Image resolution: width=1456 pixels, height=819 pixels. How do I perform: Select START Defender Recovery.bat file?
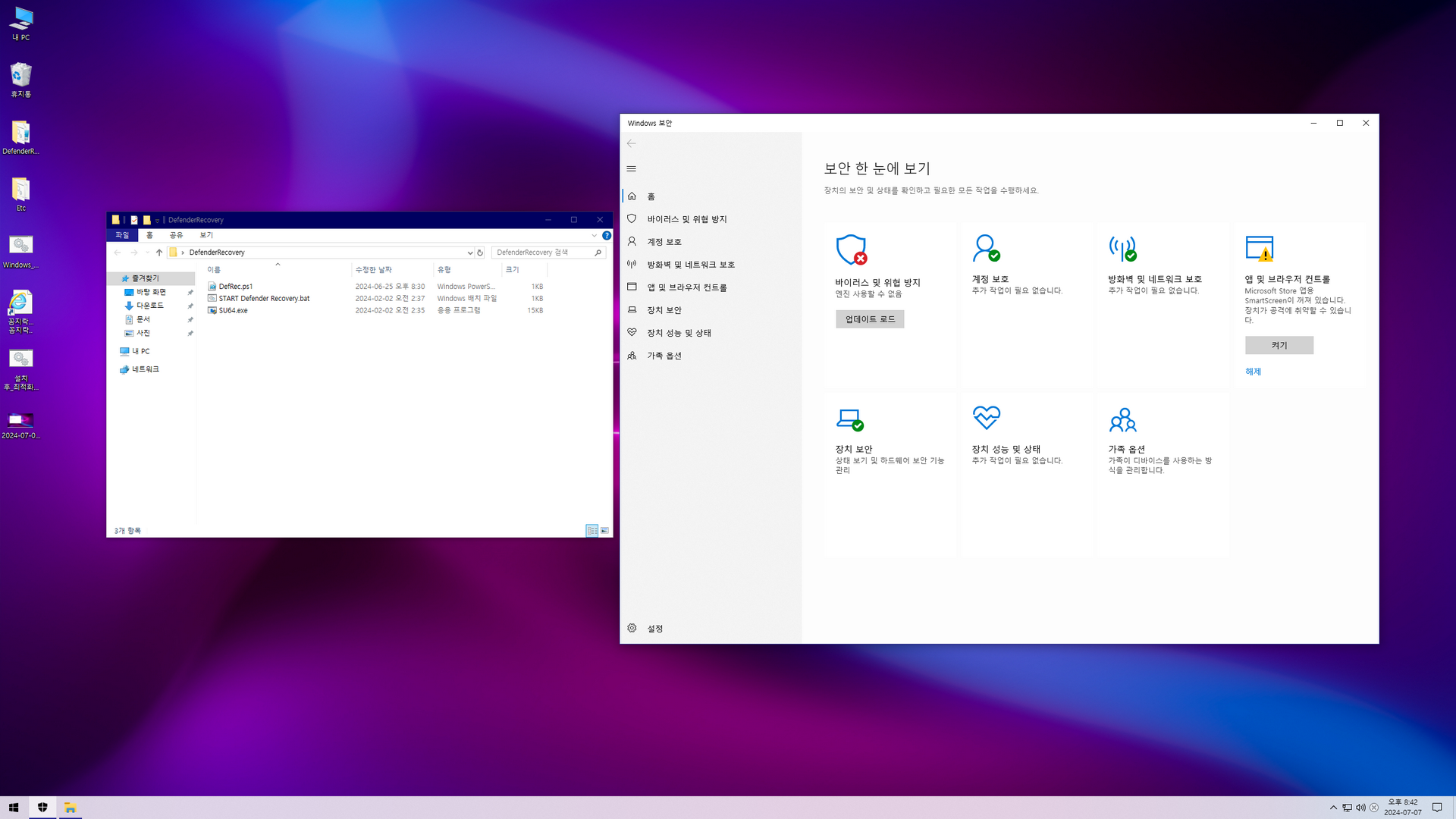click(264, 298)
